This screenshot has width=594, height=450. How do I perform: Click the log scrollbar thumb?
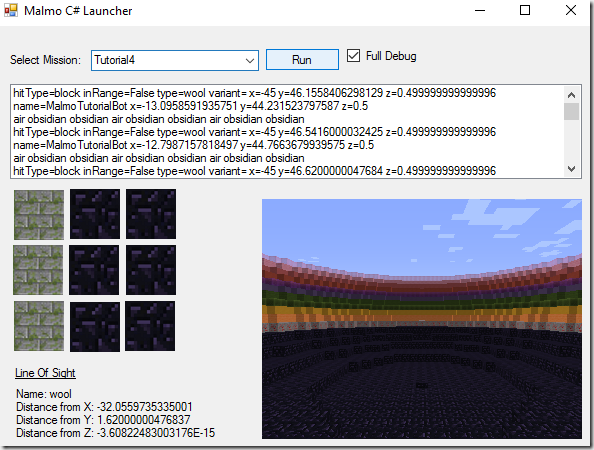click(x=571, y=112)
